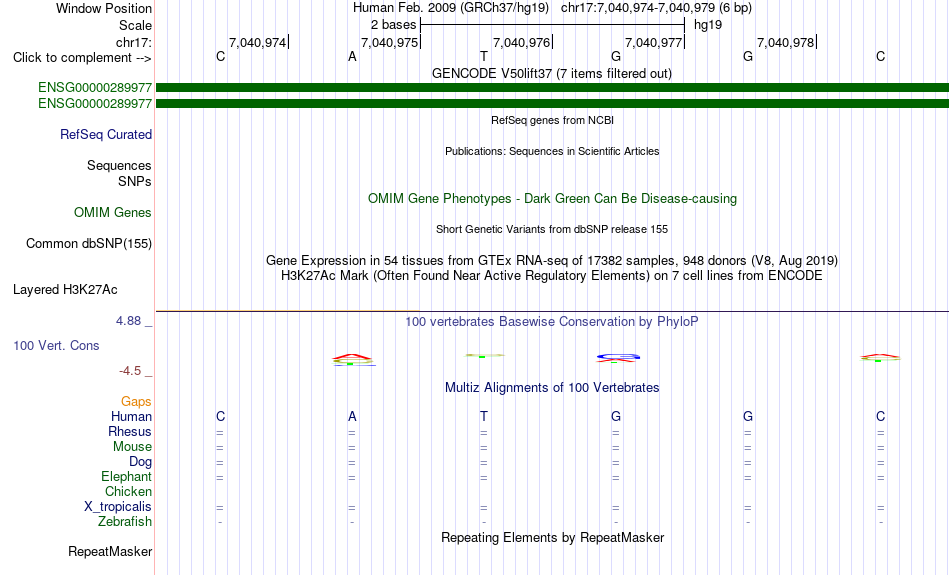Click the Sequences track label

coord(119,165)
